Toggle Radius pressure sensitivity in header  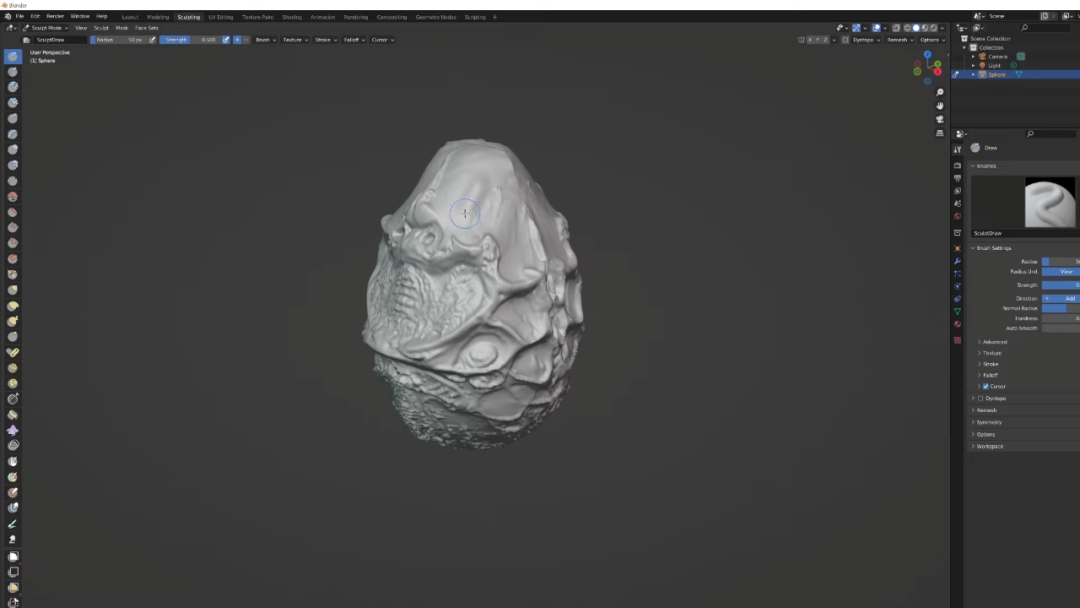point(152,40)
